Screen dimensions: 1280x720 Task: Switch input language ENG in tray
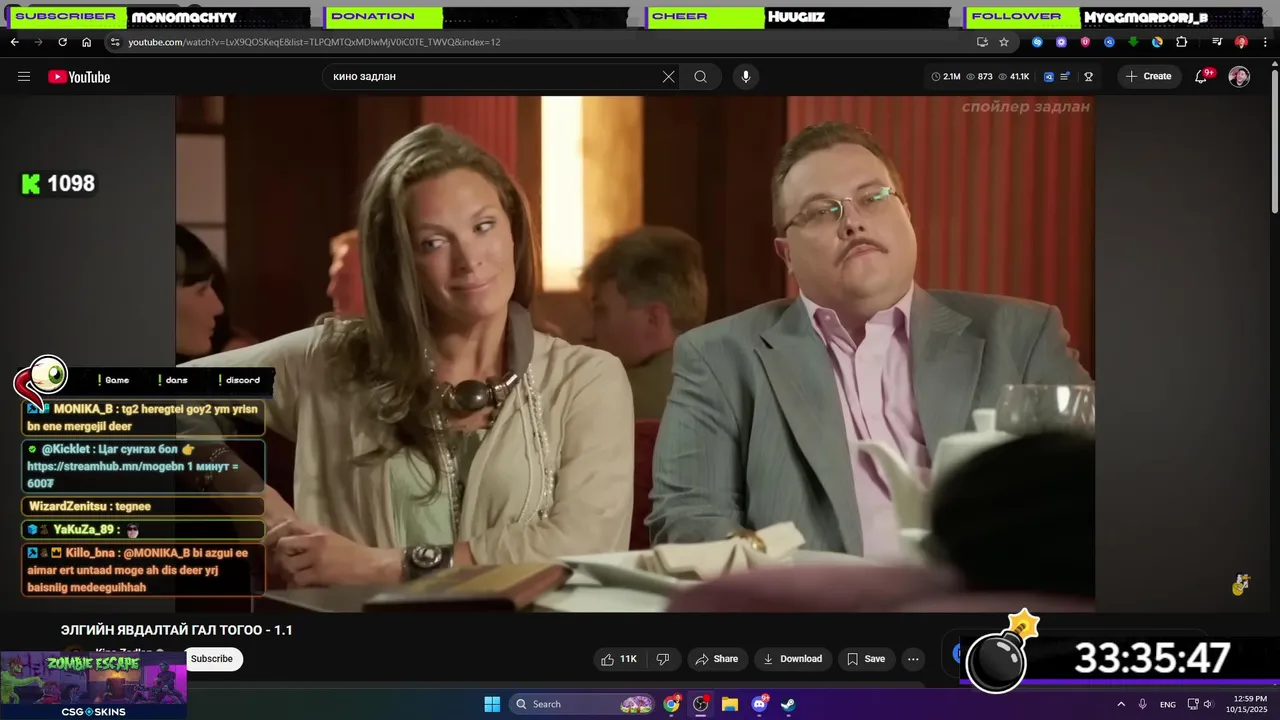[1168, 704]
